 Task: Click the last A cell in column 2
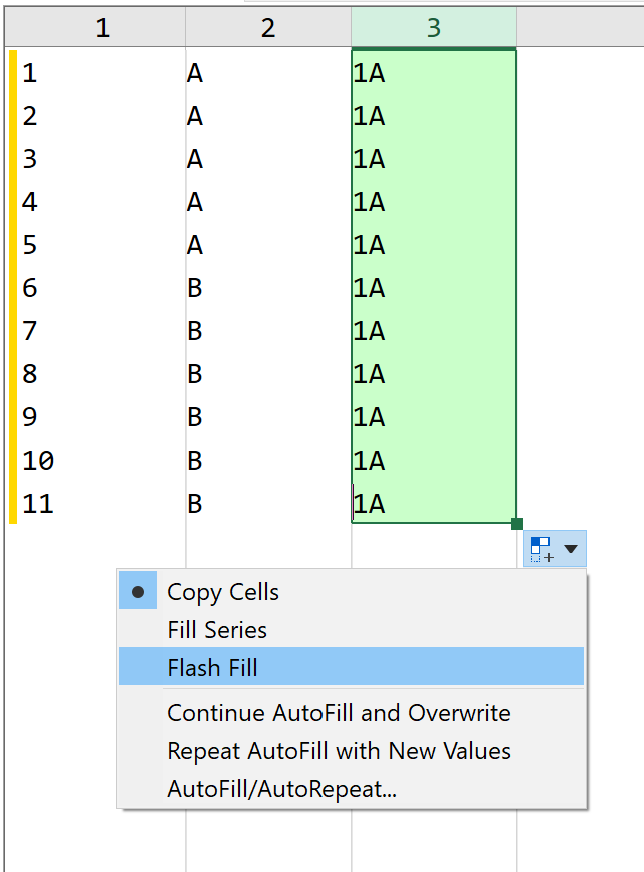click(269, 245)
